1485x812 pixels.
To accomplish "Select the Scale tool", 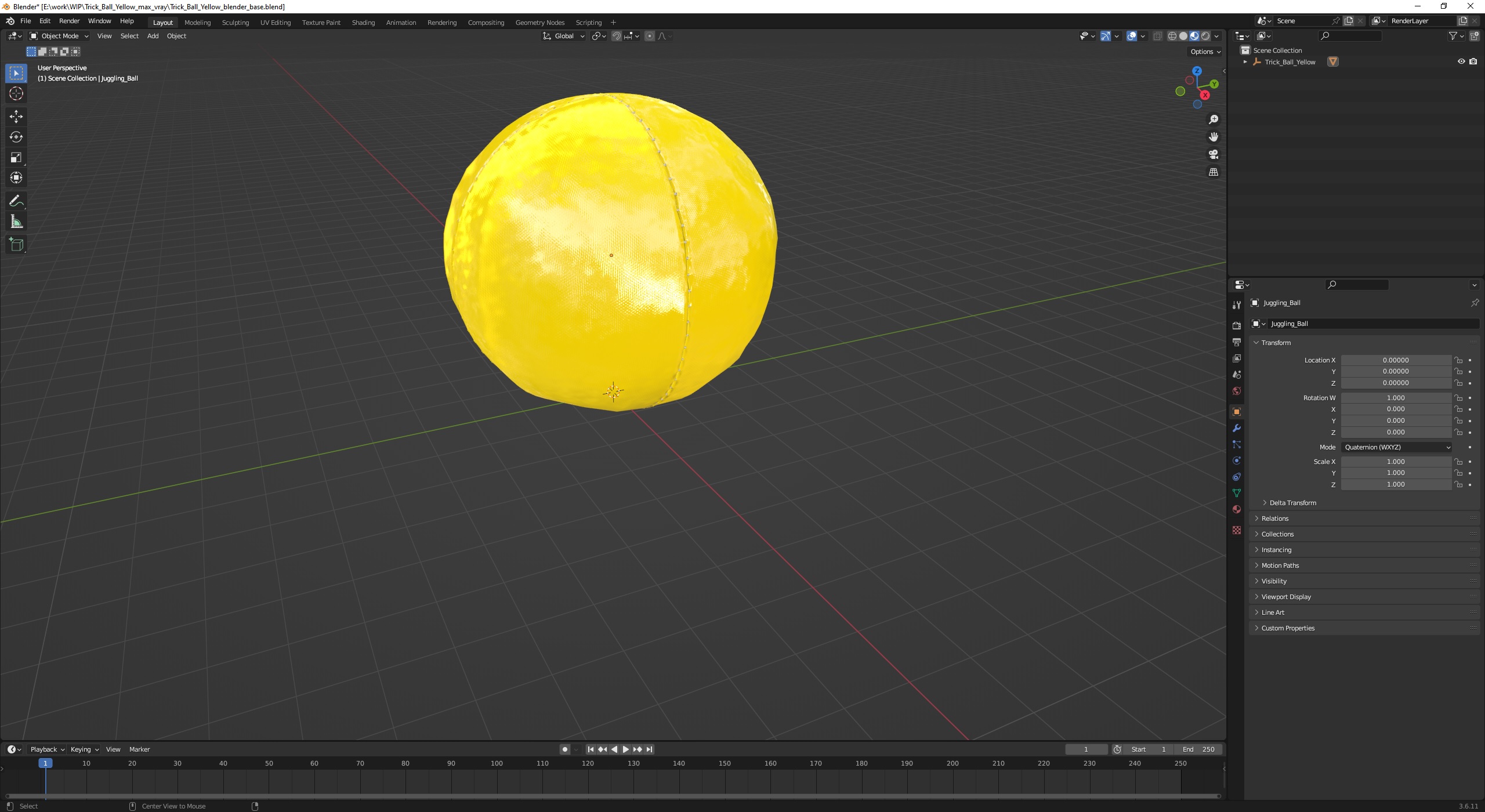I will 16,157.
